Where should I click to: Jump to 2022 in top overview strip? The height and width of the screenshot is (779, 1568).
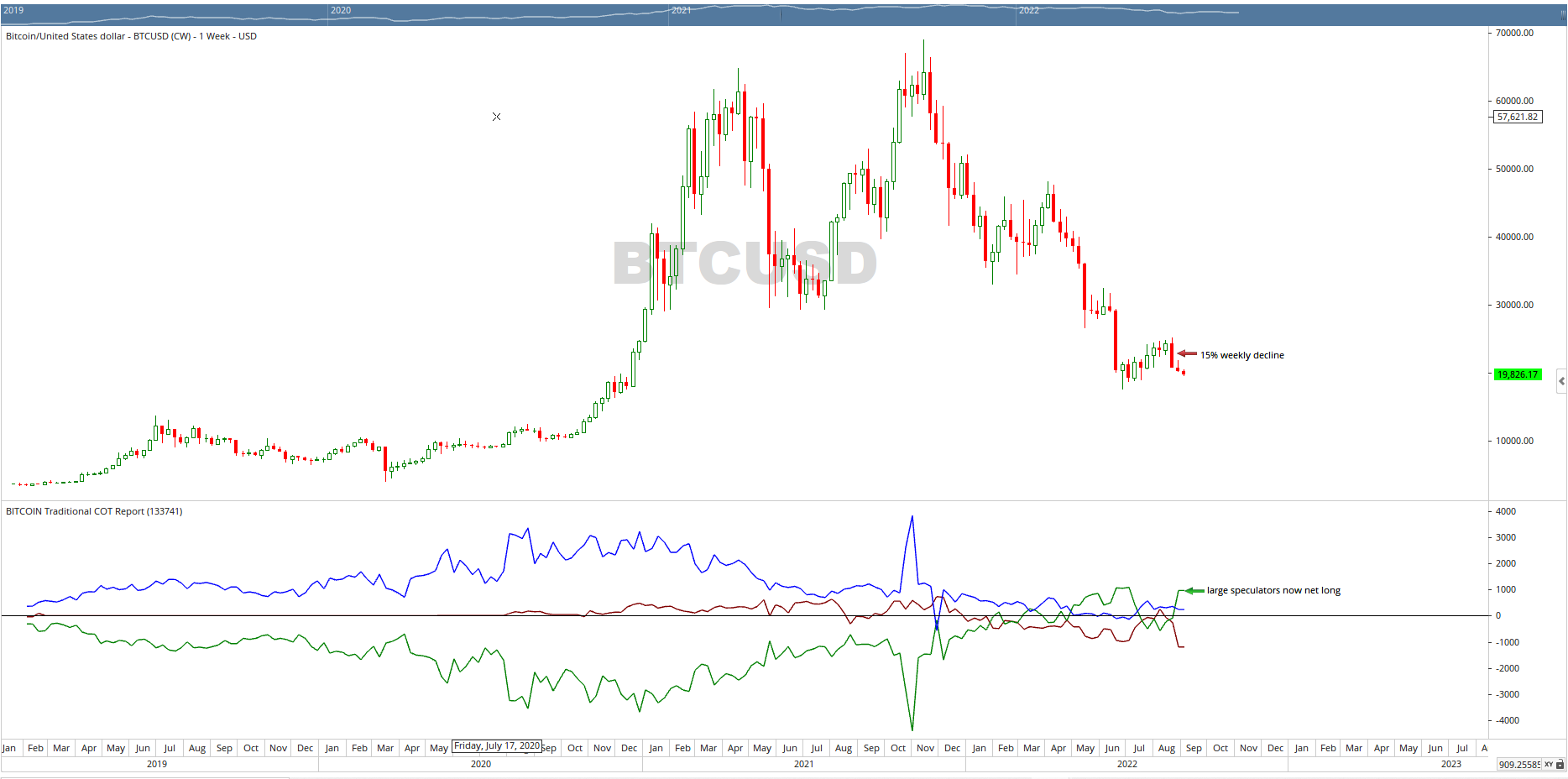1029,10
